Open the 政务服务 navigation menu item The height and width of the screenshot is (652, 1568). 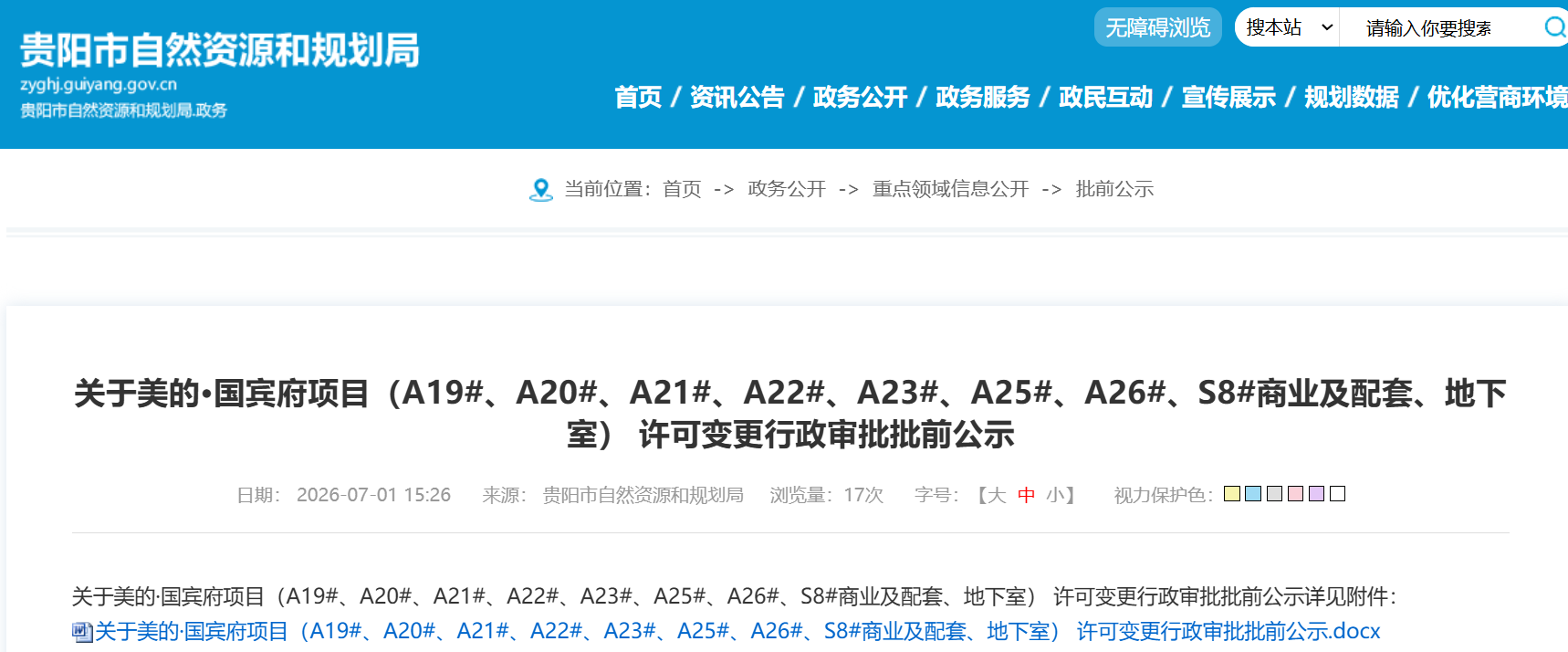click(x=983, y=97)
